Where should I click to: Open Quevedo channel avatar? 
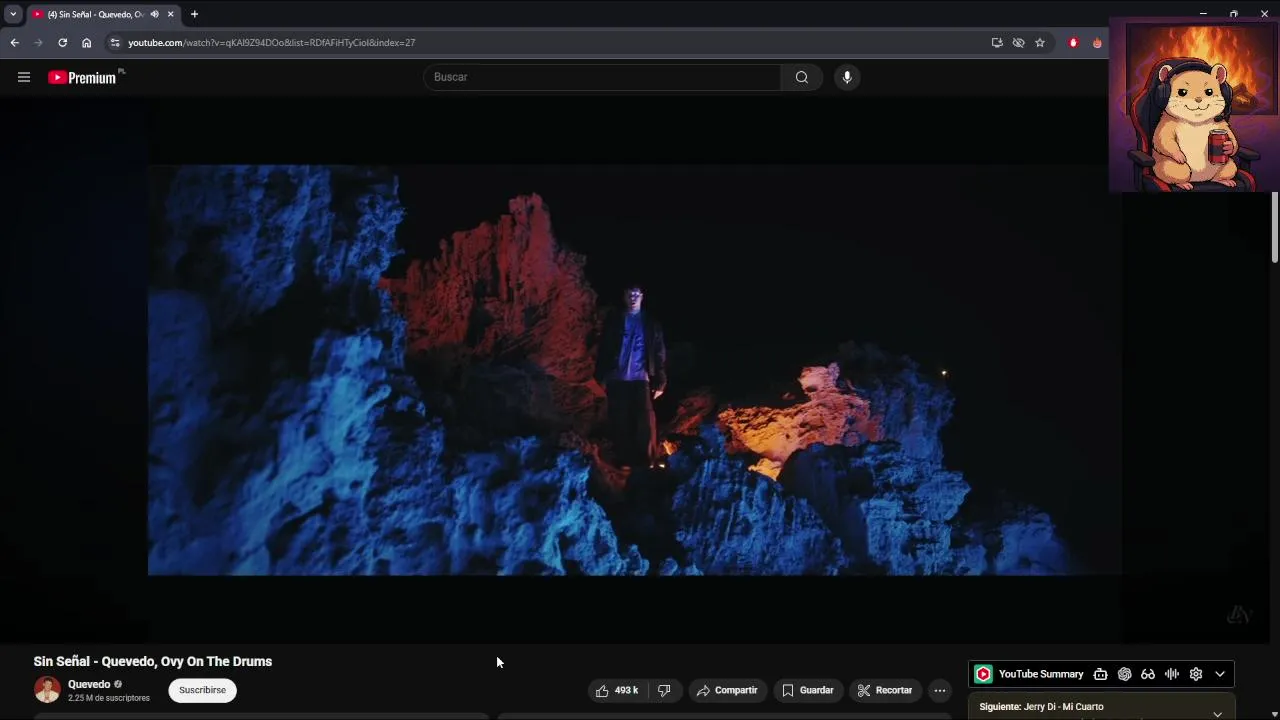pyautogui.click(x=47, y=690)
